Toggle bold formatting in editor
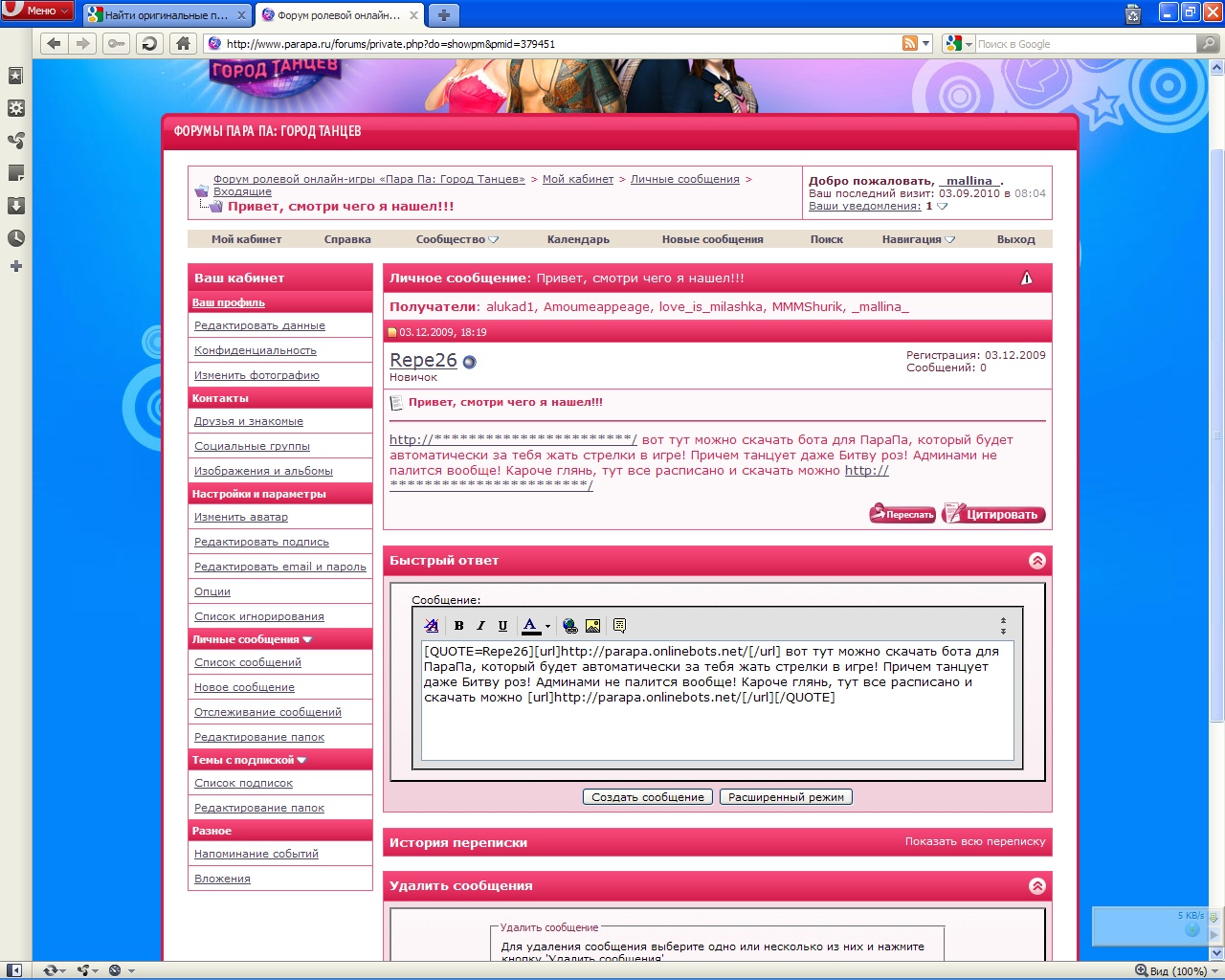The image size is (1225, 980). [458, 626]
